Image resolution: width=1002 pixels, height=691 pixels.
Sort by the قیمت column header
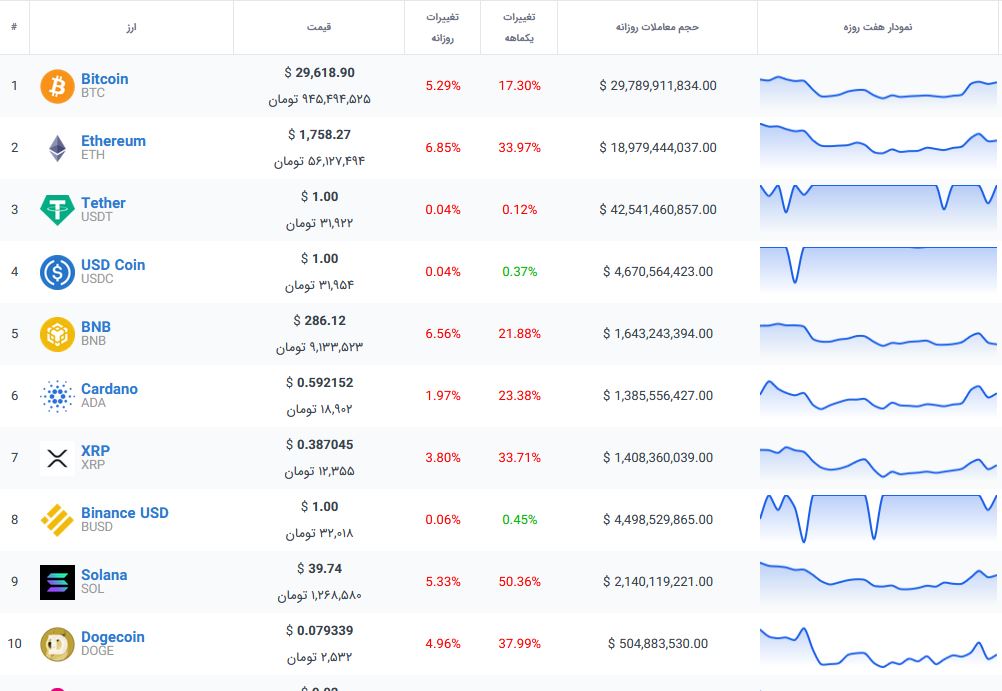(x=319, y=27)
